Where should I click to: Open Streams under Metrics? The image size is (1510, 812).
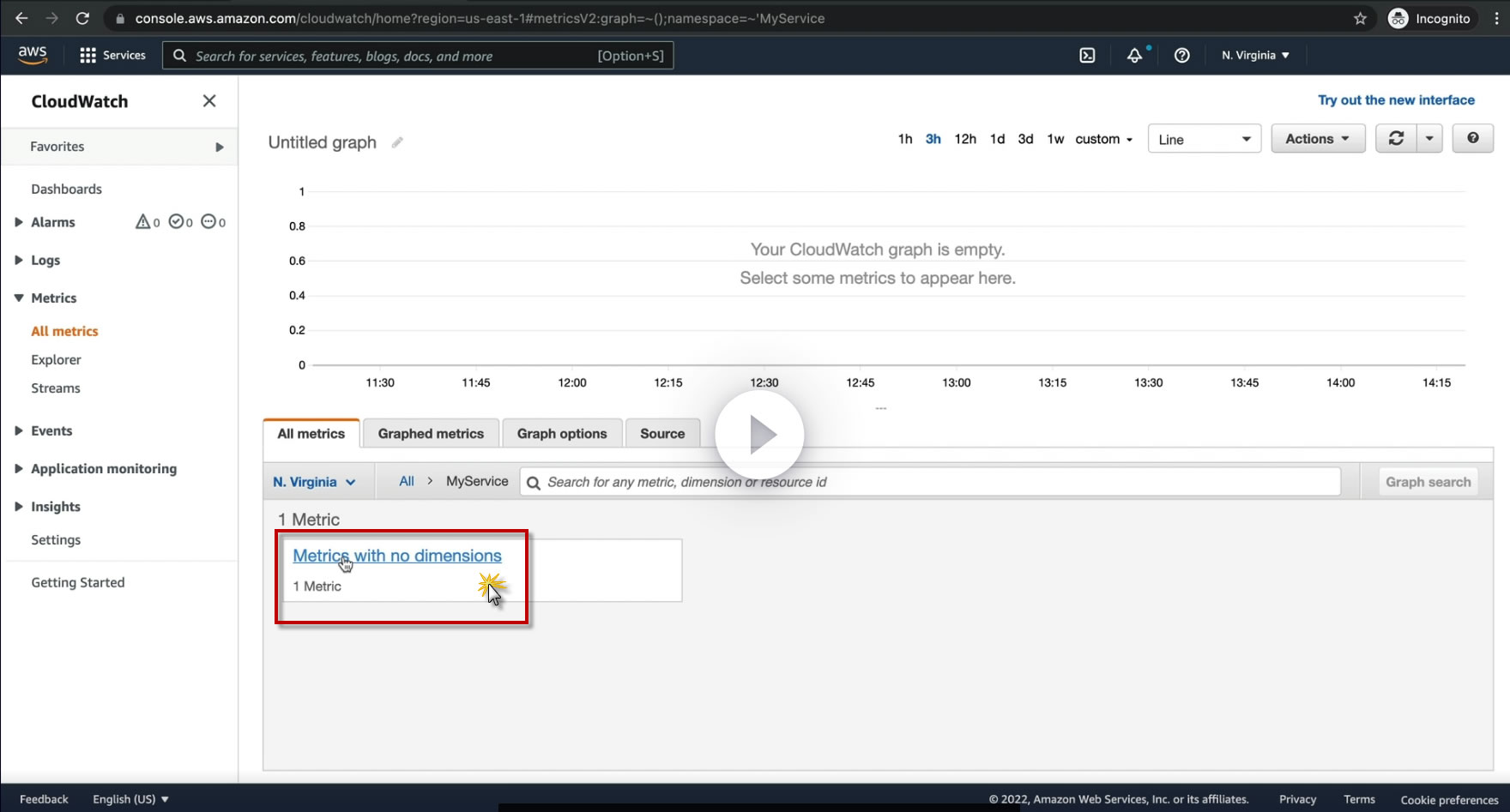click(x=56, y=388)
